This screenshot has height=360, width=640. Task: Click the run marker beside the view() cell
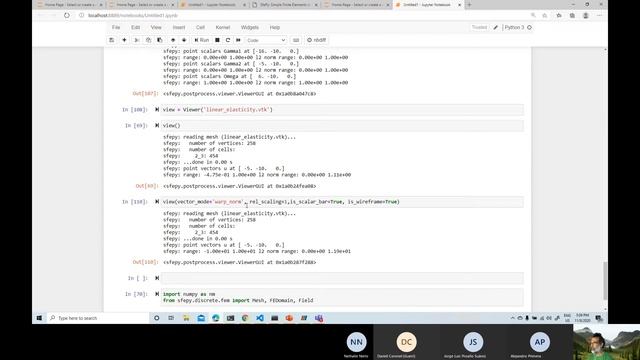(x=157, y=125)
